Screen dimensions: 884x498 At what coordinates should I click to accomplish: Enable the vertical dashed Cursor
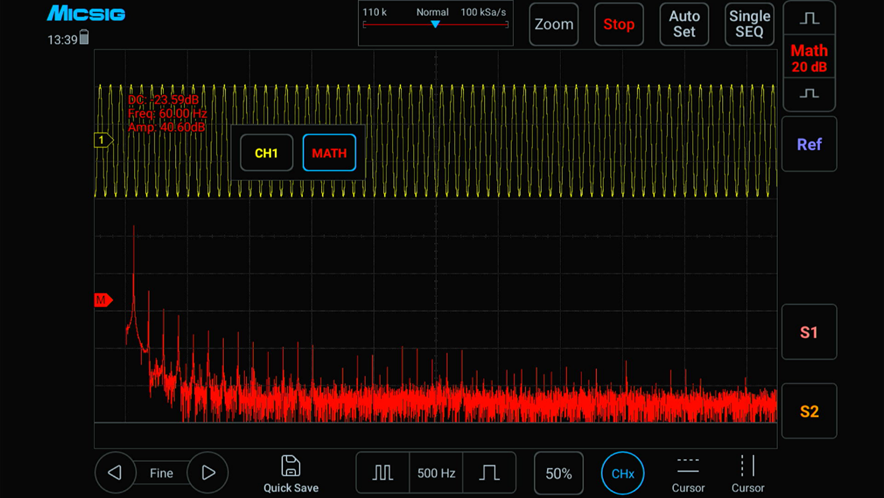[747, 466]
